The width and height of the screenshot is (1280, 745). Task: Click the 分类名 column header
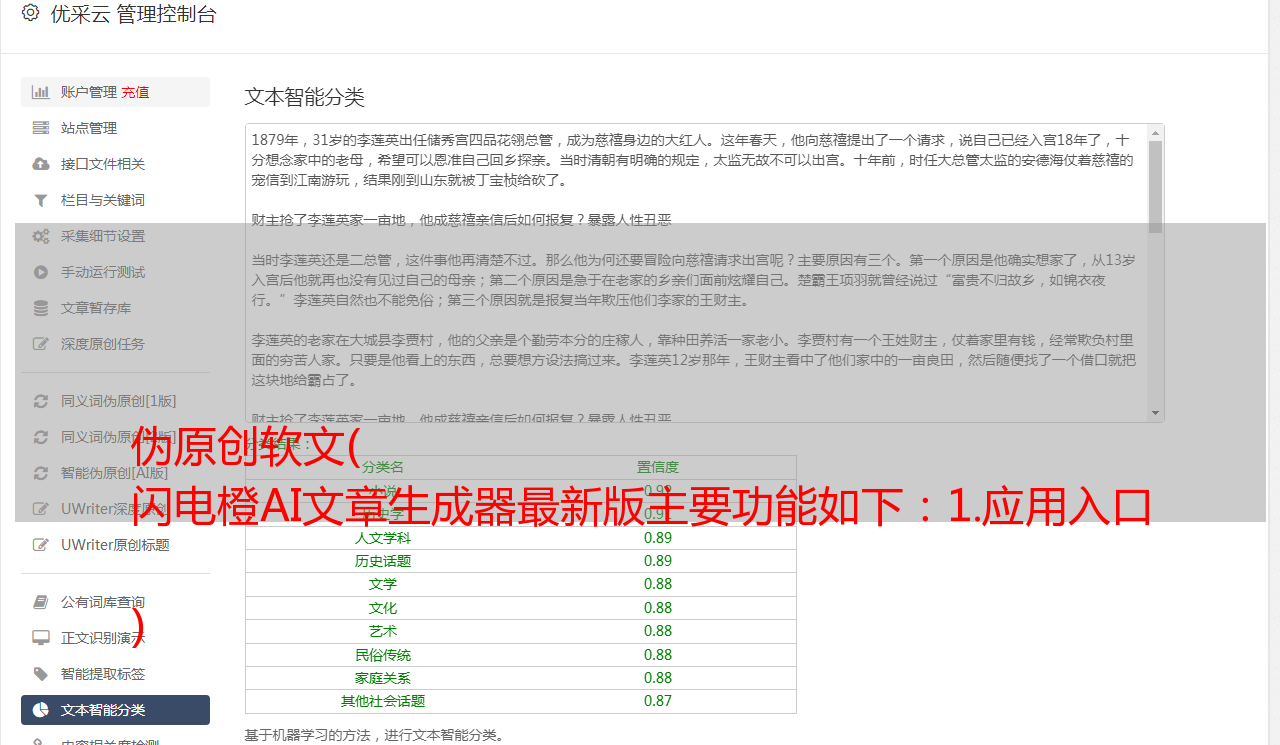click(x=383, y=467)
